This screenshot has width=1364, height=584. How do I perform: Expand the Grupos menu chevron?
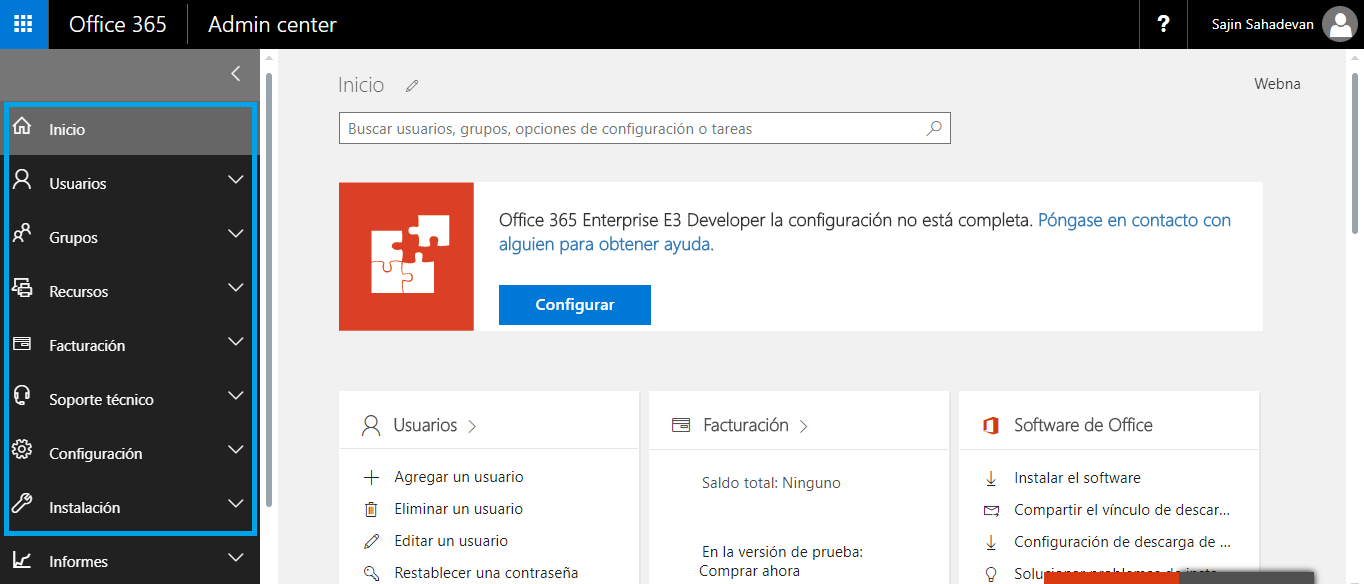click(236, 234)
